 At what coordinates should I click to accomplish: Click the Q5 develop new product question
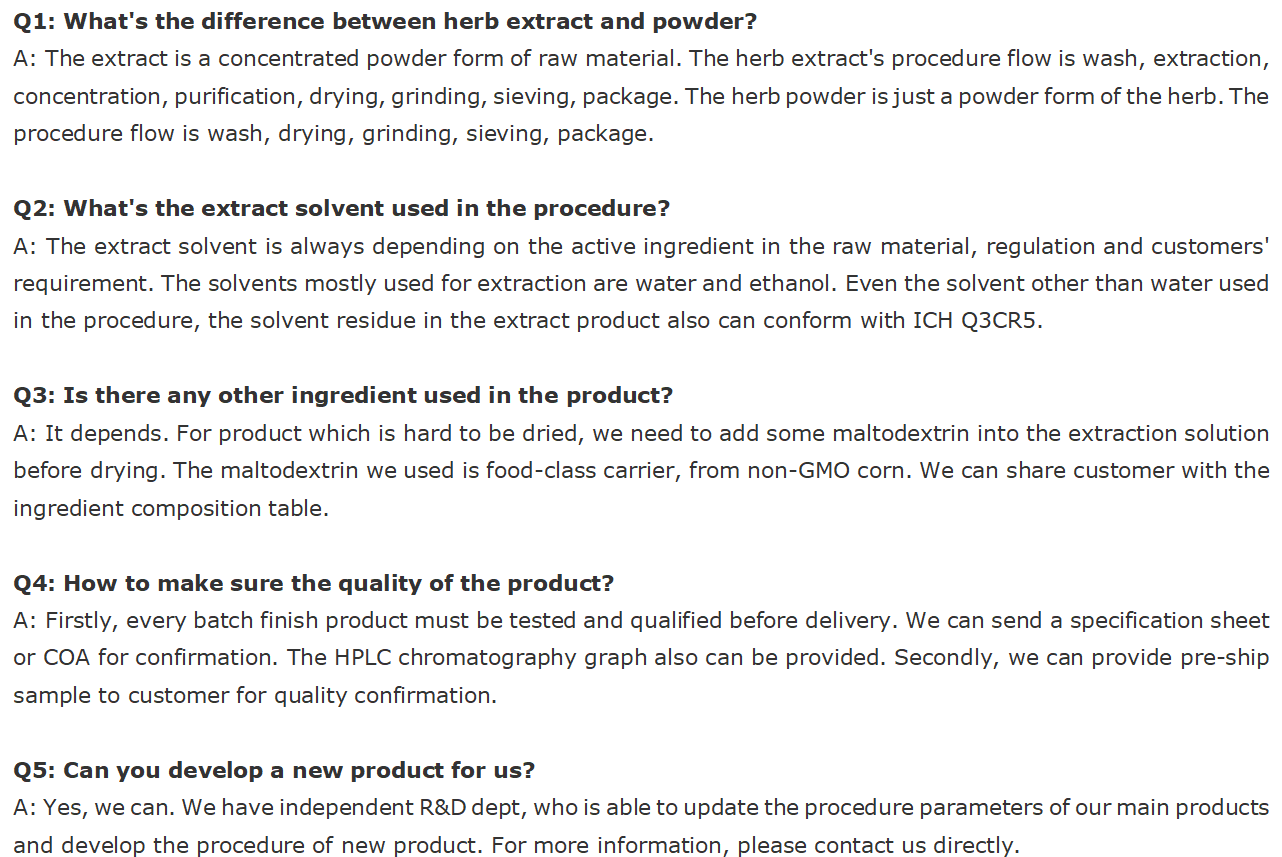pyautogui.click(x=274, y=770)
